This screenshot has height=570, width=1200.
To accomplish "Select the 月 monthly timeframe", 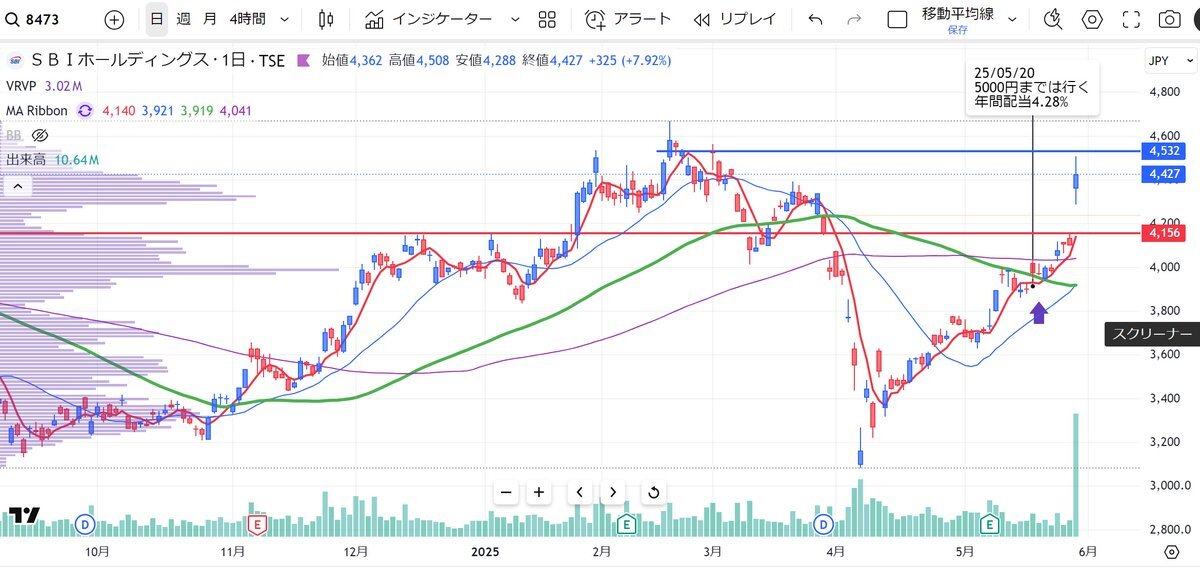I will pos(208,19).
